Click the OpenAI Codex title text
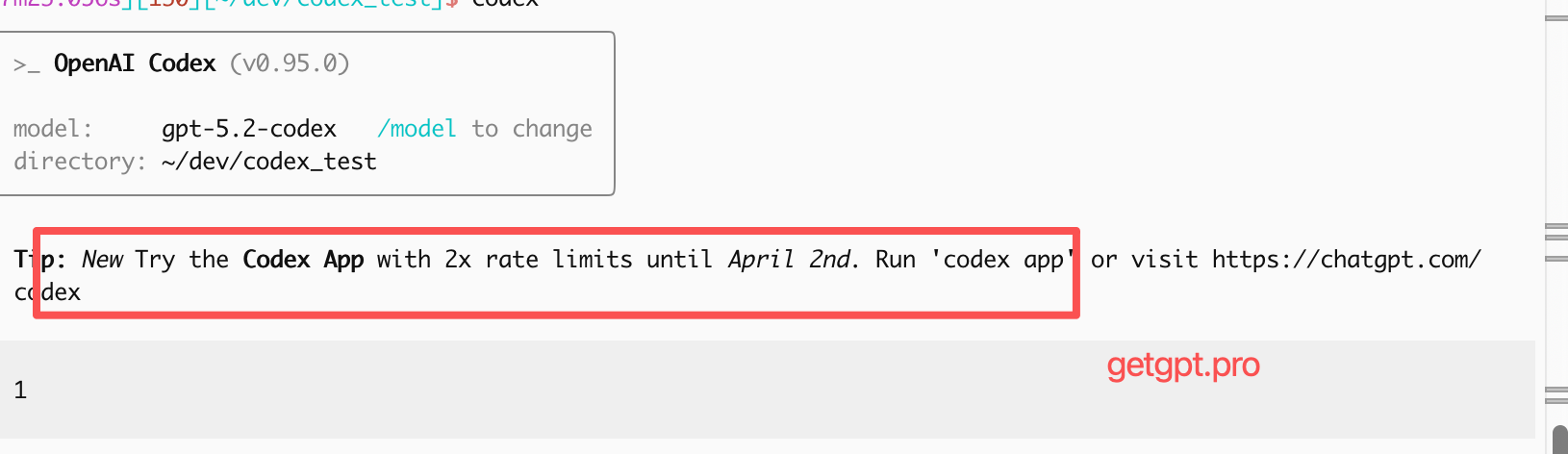This screenshot has width=1568, height=454. pyautogui.click(x=135, y=63)
